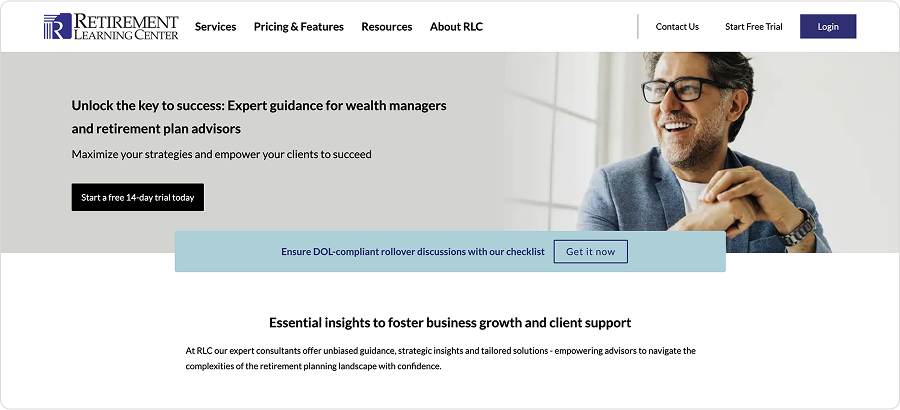Open the Resources menu
This screenshot has width=900, height=410.
point(386,27)
